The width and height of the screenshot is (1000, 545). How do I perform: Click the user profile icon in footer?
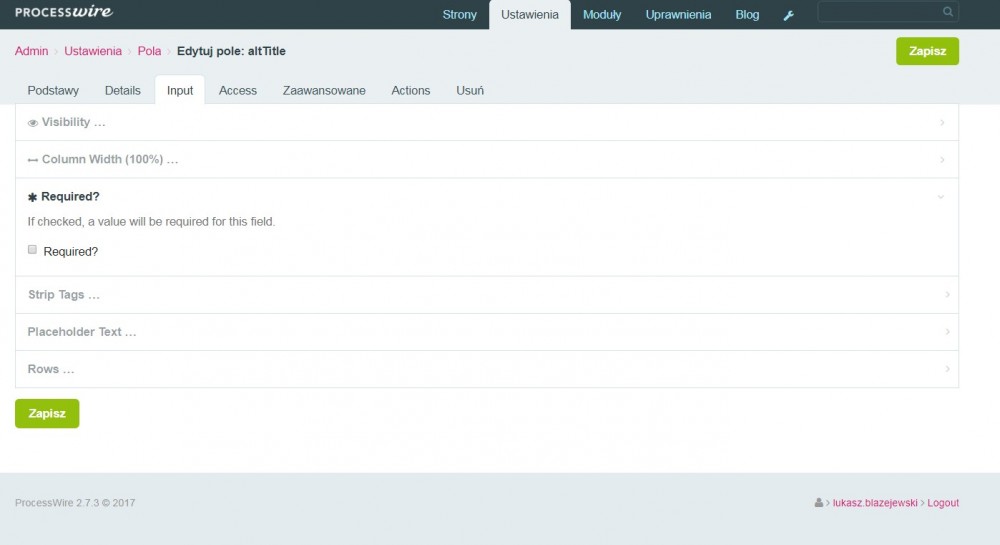pyautogui.click(x=819, y=503)
